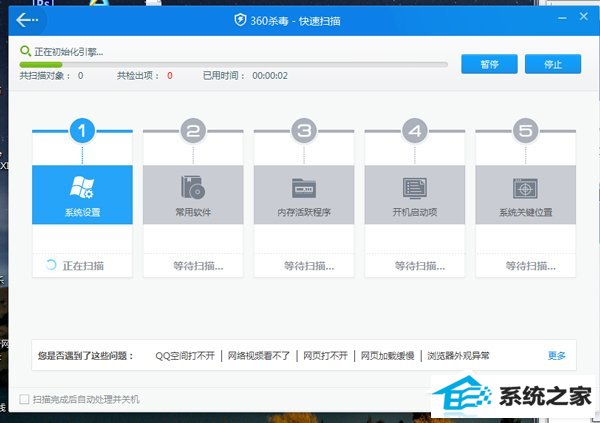The image size is (600, 423).
Task: Click the scan progress bar
Action: point(233,65)
